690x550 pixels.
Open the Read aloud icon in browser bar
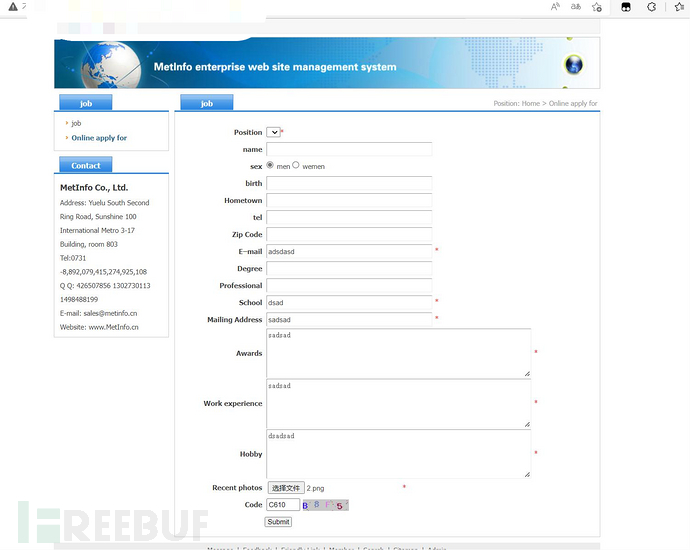555,7
